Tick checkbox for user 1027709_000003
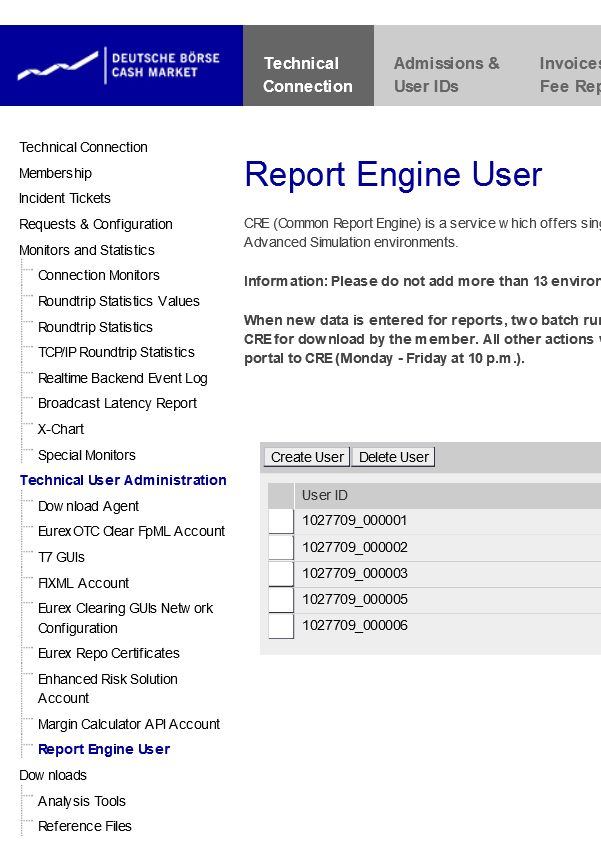Image resolution: width=601 pixels, height=844 pixels. (281, 574)
